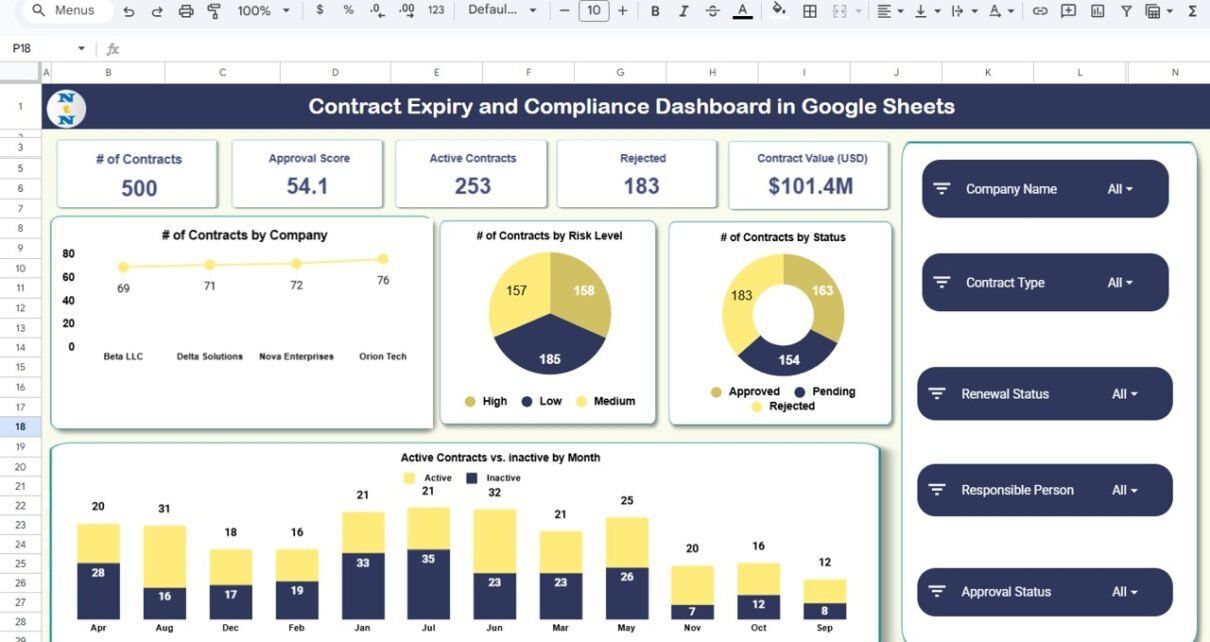Open the default font menu

tap(502, 11)
